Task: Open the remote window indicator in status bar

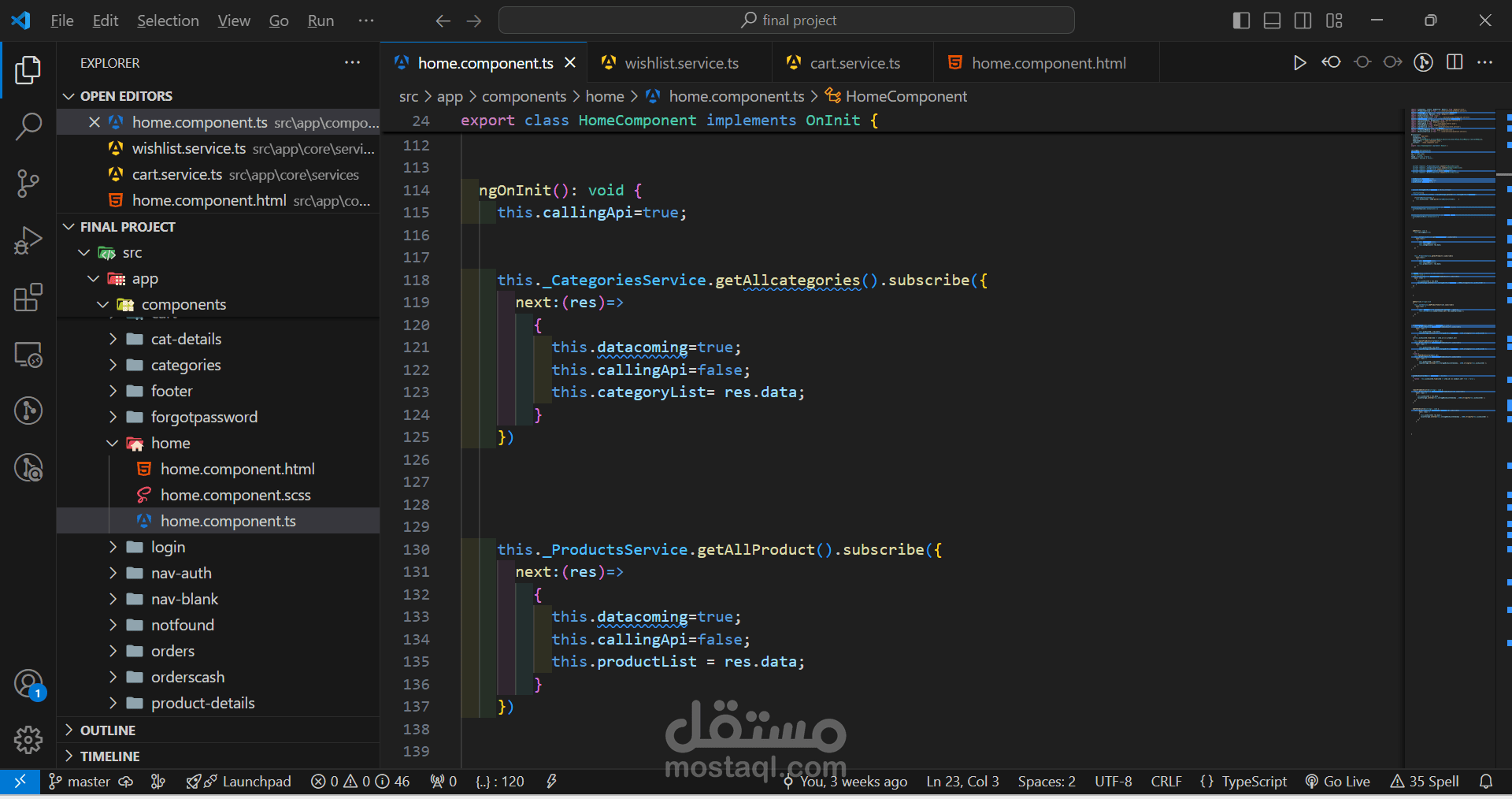Action: click(20, 782)
